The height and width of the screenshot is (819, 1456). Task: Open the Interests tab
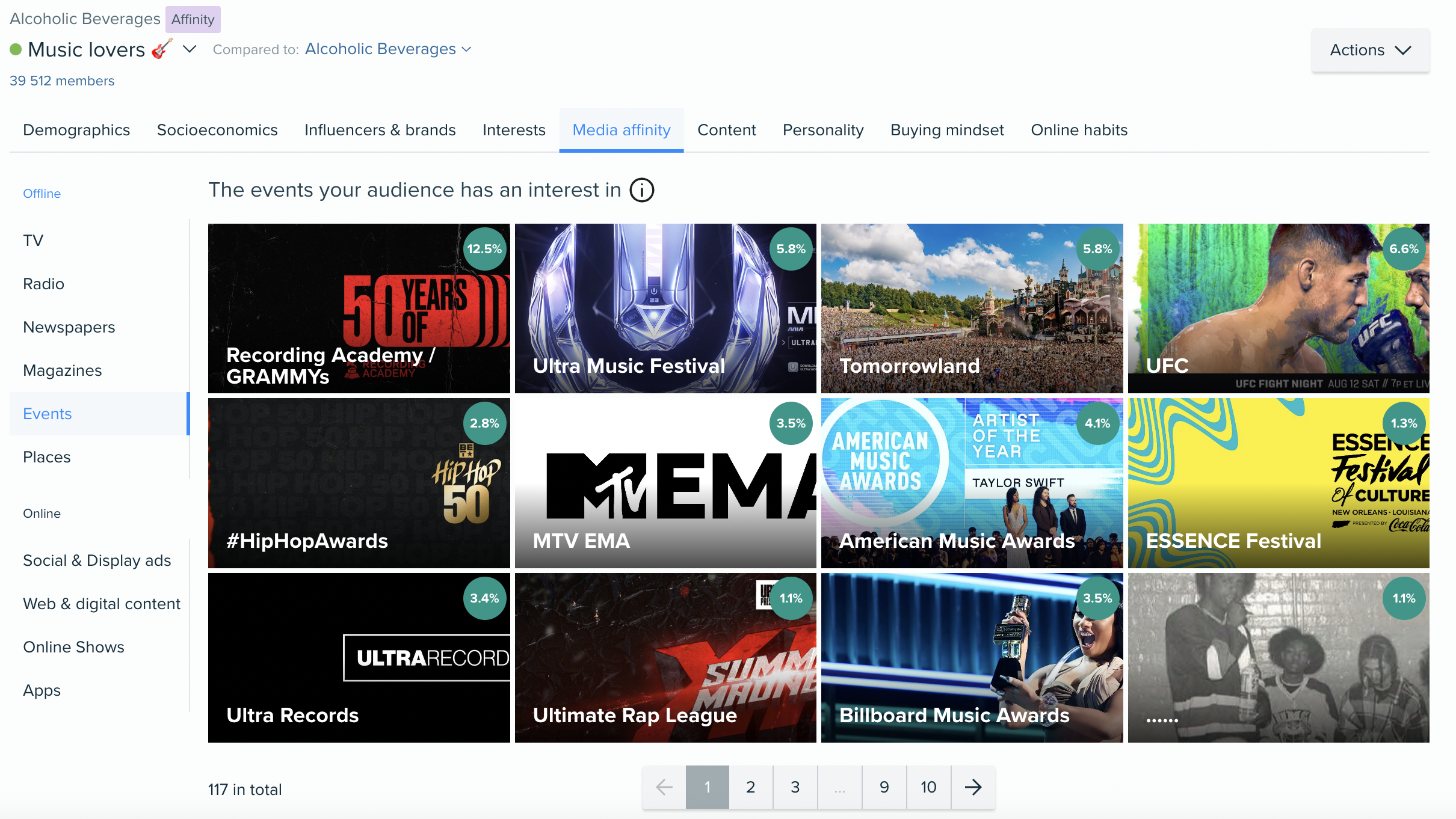[514, 130]
